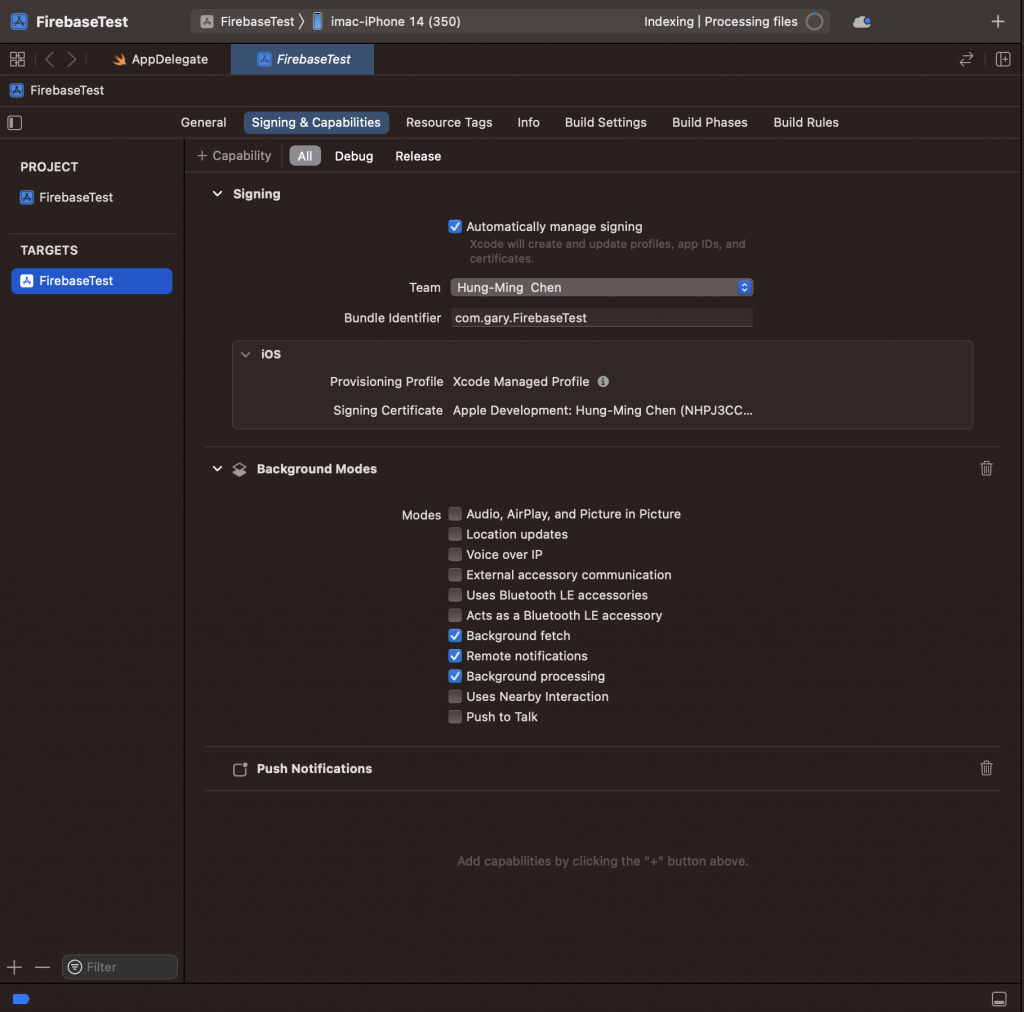Delete the Background Modes capability
Viewport: 1024px width, 1012px height.
point(986,468)
